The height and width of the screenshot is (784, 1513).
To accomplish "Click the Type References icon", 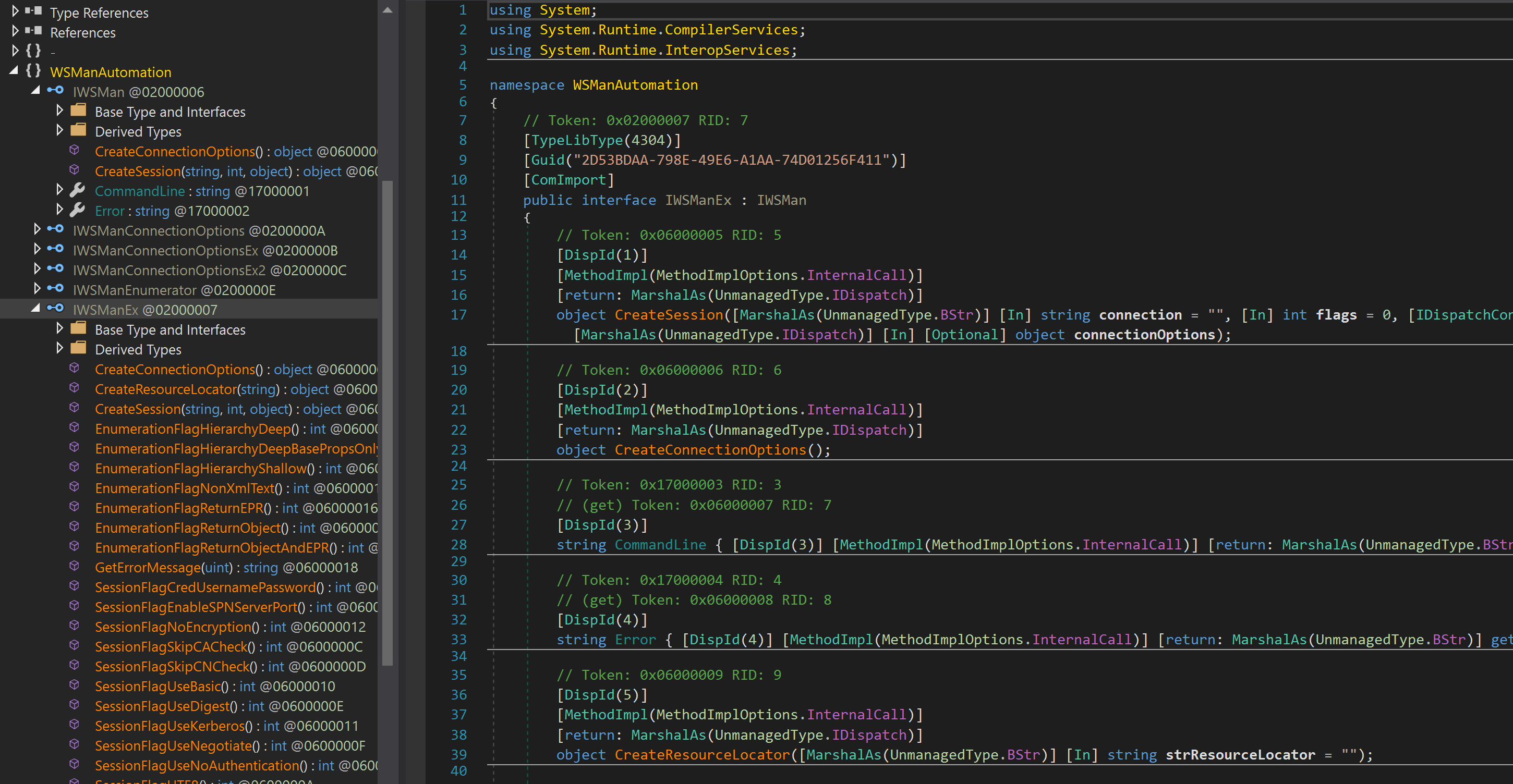I will tap(33, 11).
